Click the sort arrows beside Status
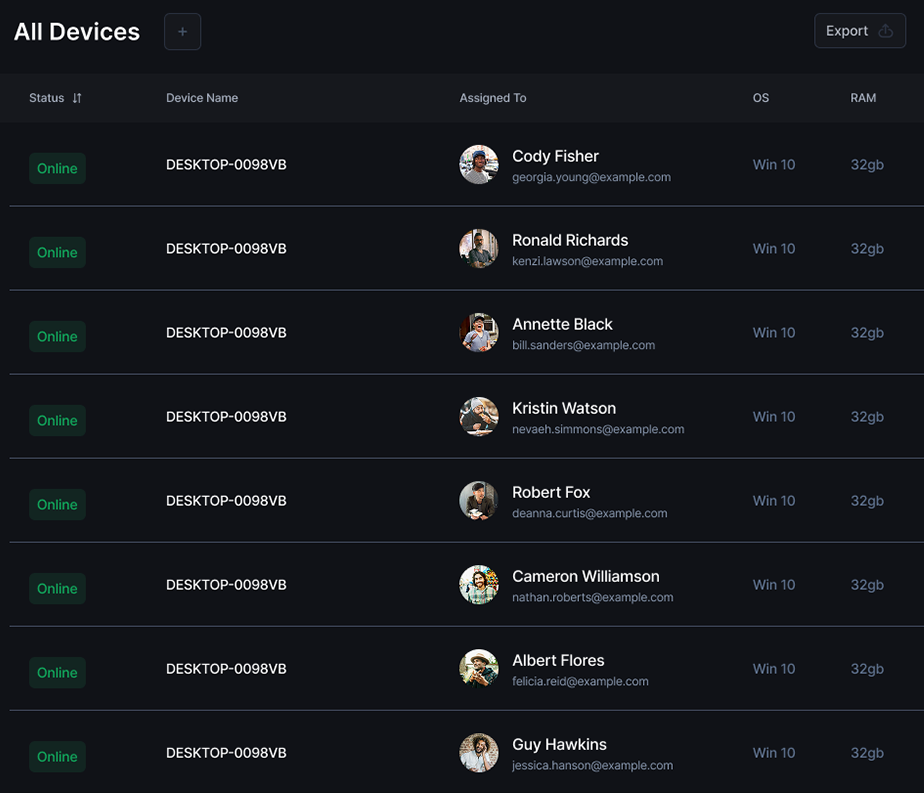Viewport: 924px width, 793px height. (x=77, y=98)
